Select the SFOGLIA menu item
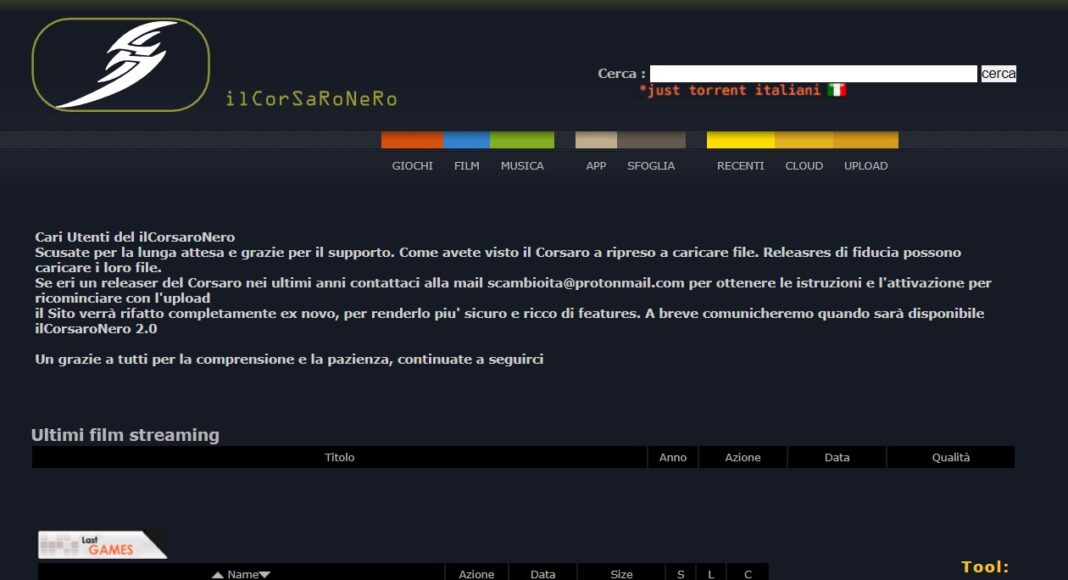1068x580 pixels. pos(651,165)
